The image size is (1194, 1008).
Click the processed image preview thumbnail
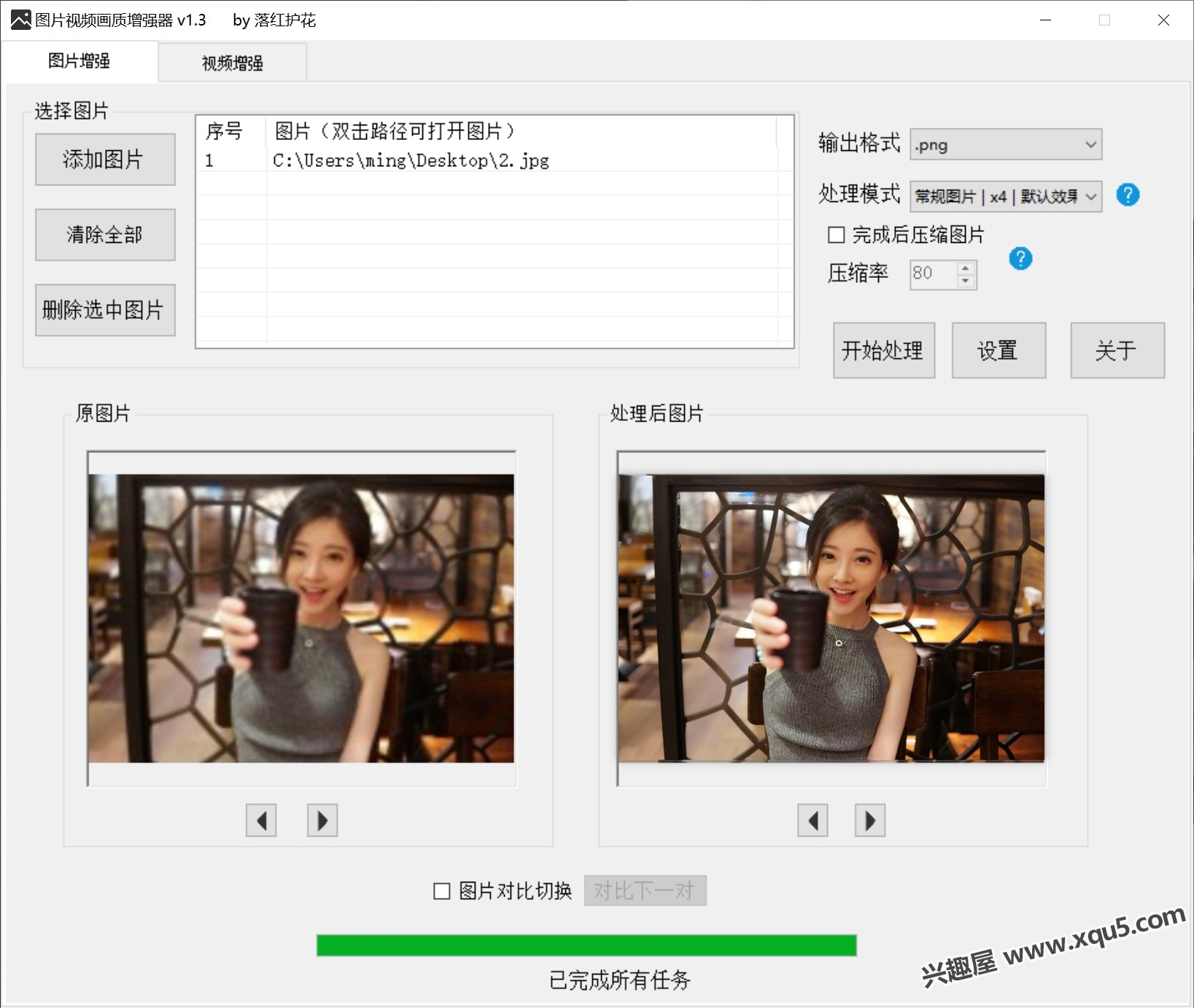click(831, 618)
